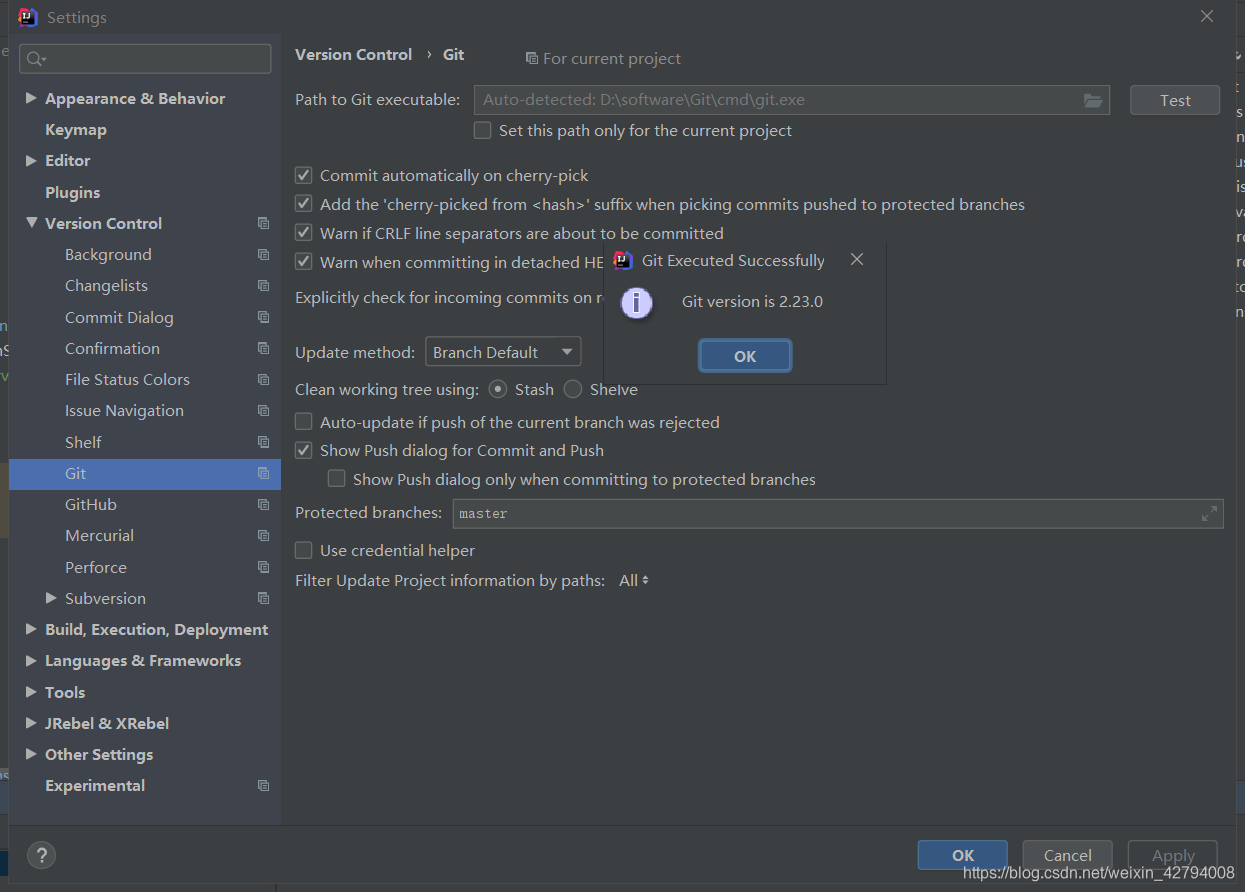Select GitHub under Version Control

(x=91, y=504)
